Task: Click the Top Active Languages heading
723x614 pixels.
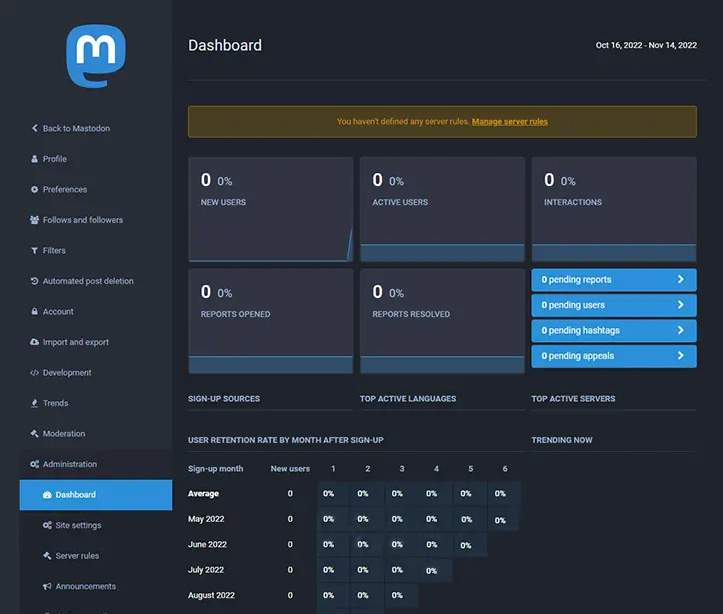Action: coord(408,399)
